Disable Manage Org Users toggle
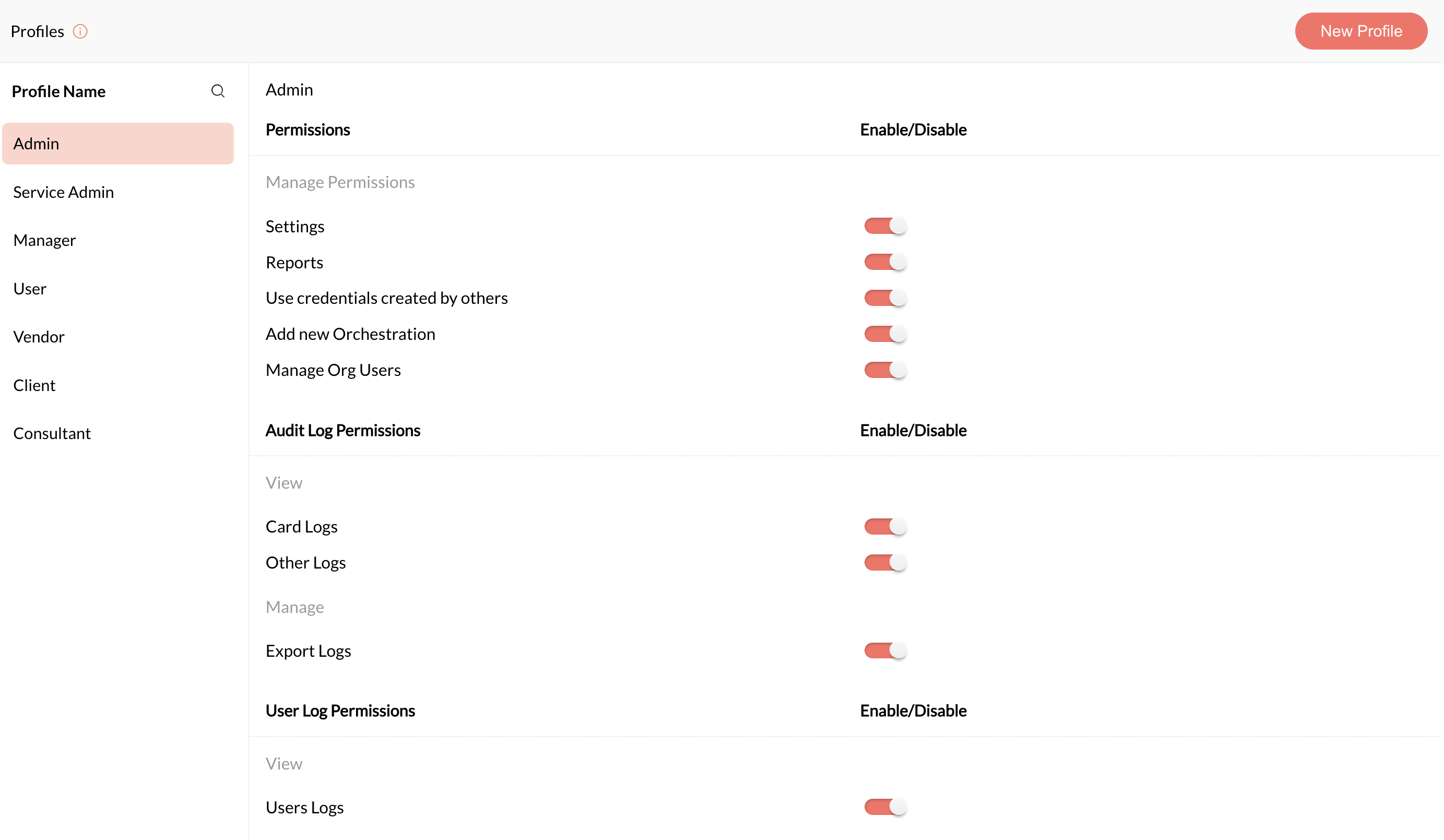Image resolution: width=1444 pixels, height=840 pixels. pyautogui.click(x=885, y=370)
